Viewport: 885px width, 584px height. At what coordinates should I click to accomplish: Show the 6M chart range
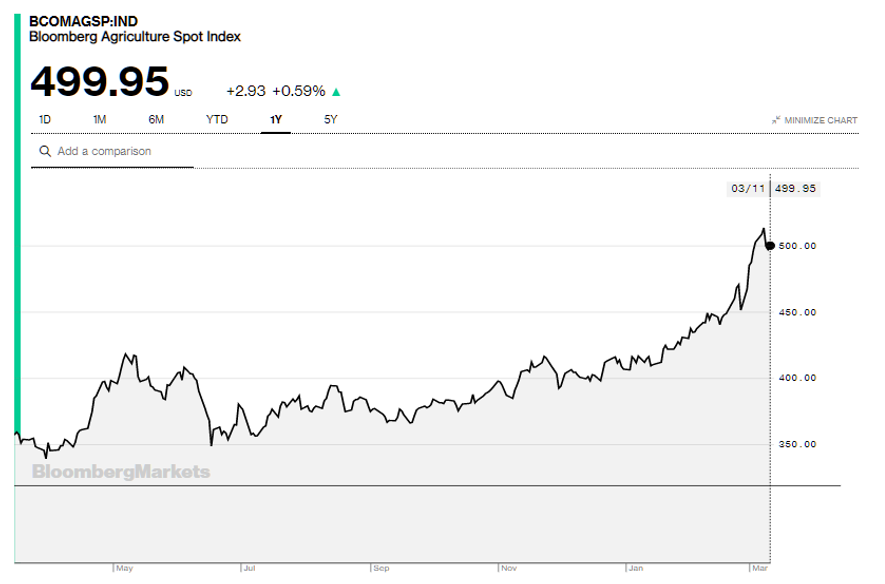pyautogui.click(x=156, y=120)
